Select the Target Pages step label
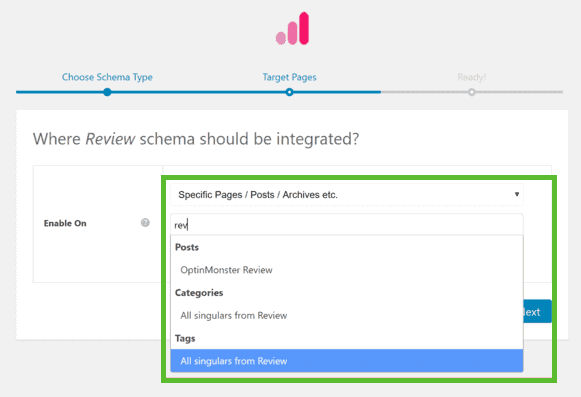 pos(289,77)
